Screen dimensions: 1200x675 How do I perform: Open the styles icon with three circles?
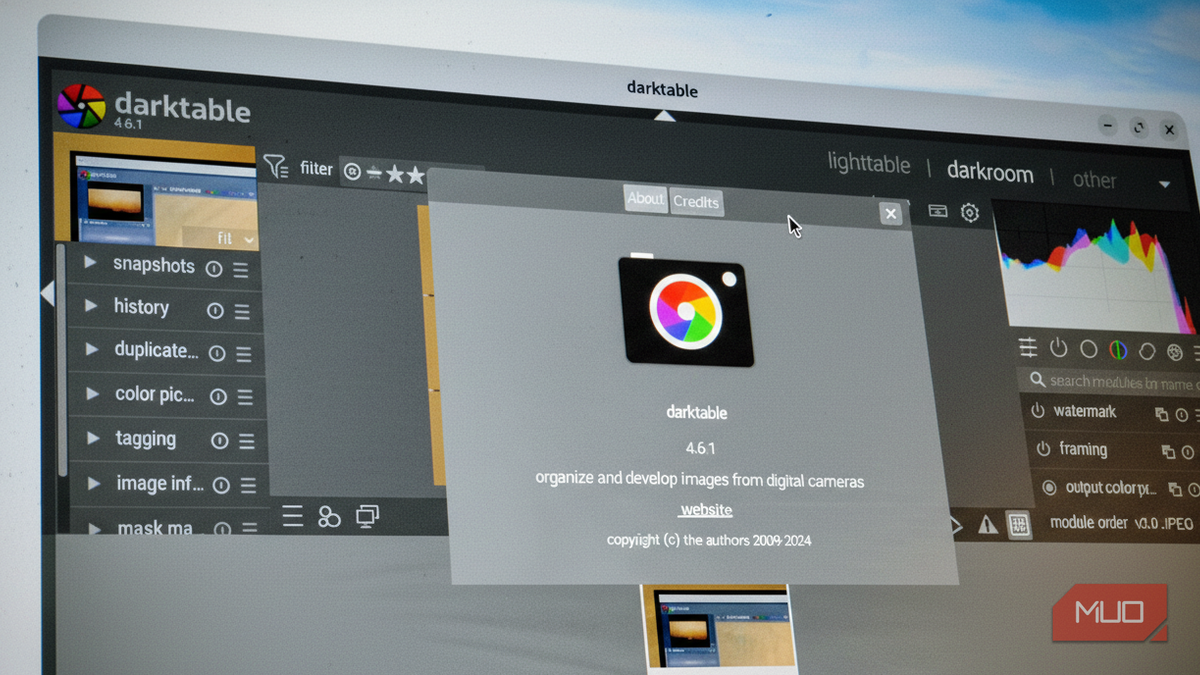tap(329, 516)
